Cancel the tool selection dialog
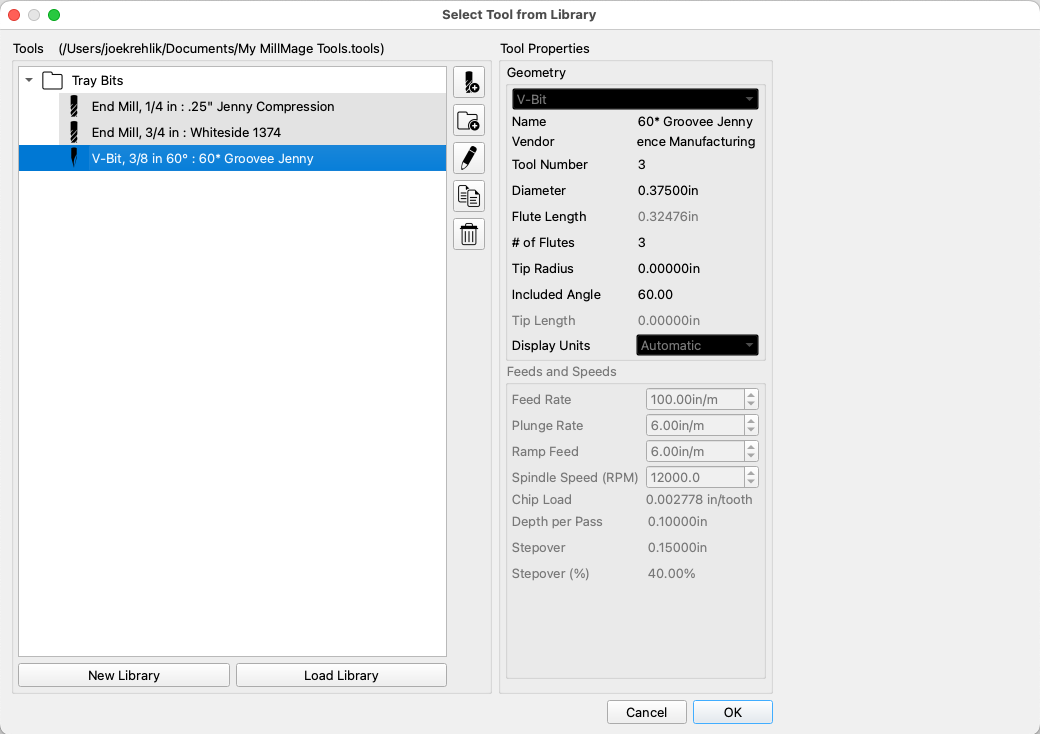 (x=647, y=712)
